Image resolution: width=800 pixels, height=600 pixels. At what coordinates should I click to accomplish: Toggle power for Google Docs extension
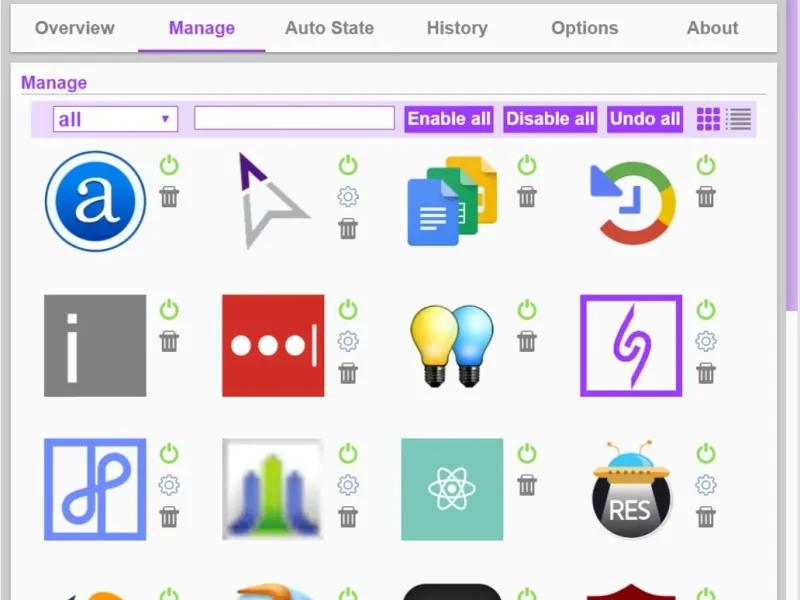click(527, 165)
